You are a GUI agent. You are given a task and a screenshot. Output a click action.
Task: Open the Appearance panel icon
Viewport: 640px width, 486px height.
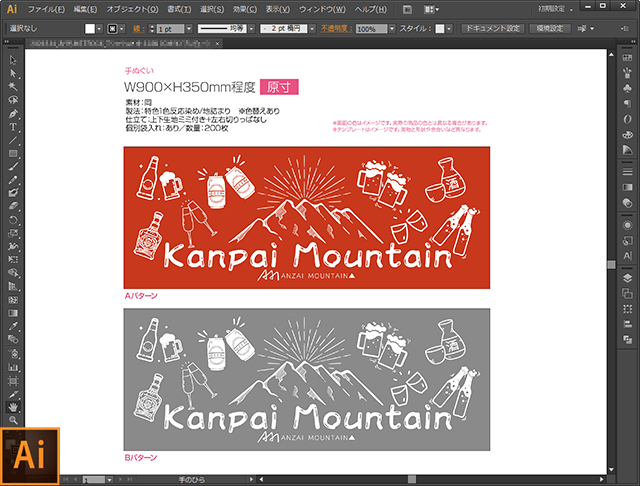pyautogui.click(x=627, y=225)
